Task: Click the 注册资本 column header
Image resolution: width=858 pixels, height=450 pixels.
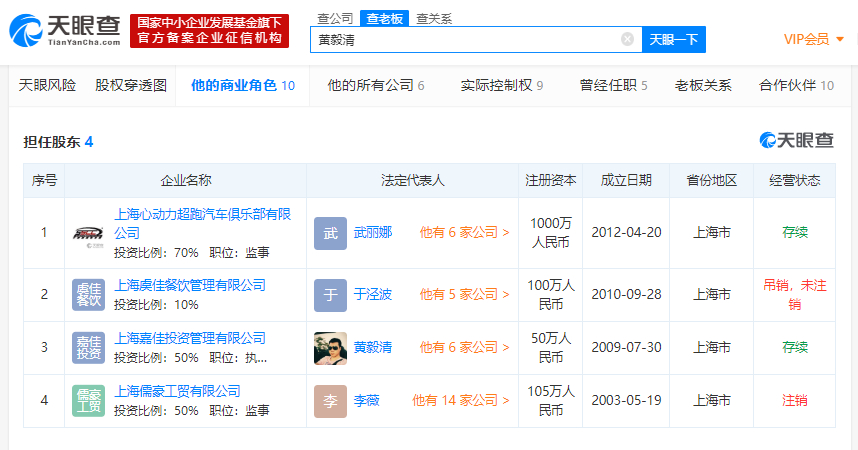Action: (550, 181)
